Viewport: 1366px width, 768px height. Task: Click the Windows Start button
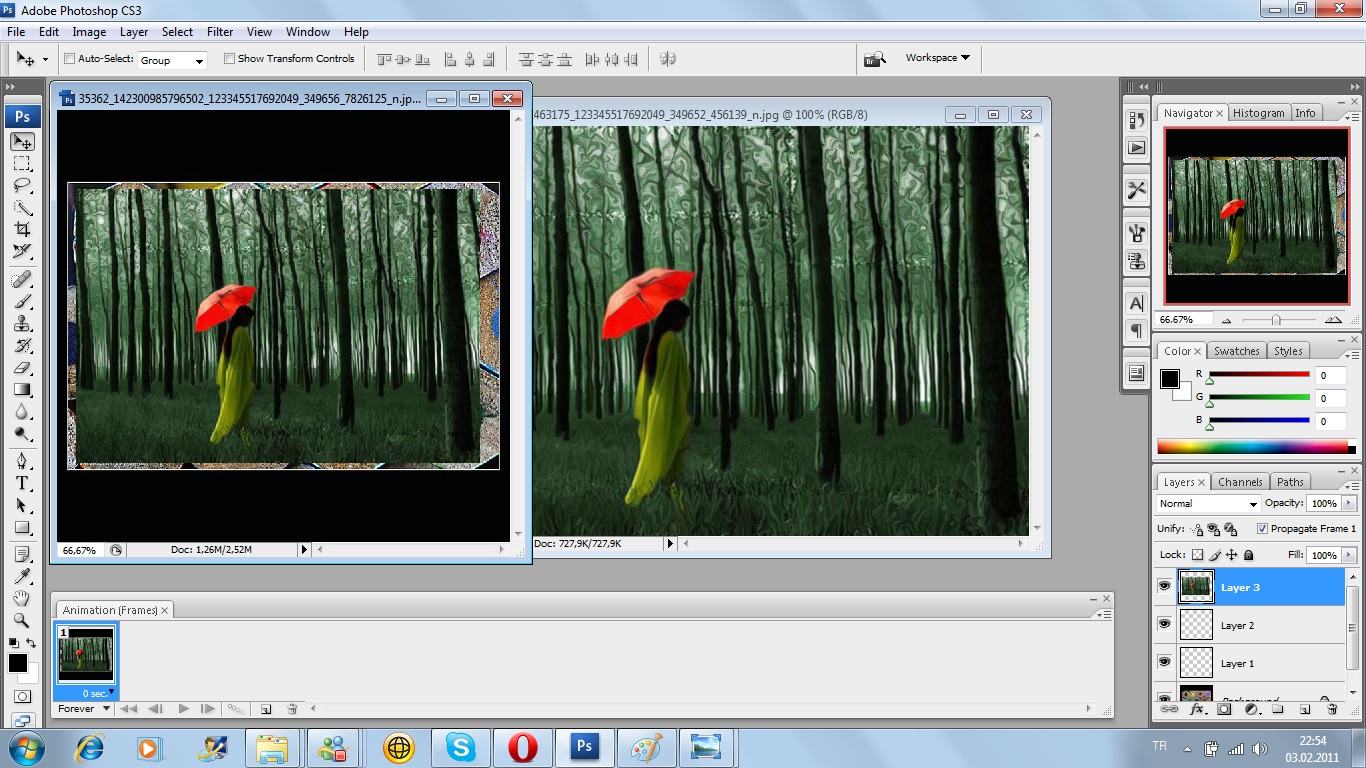(25, 747)
